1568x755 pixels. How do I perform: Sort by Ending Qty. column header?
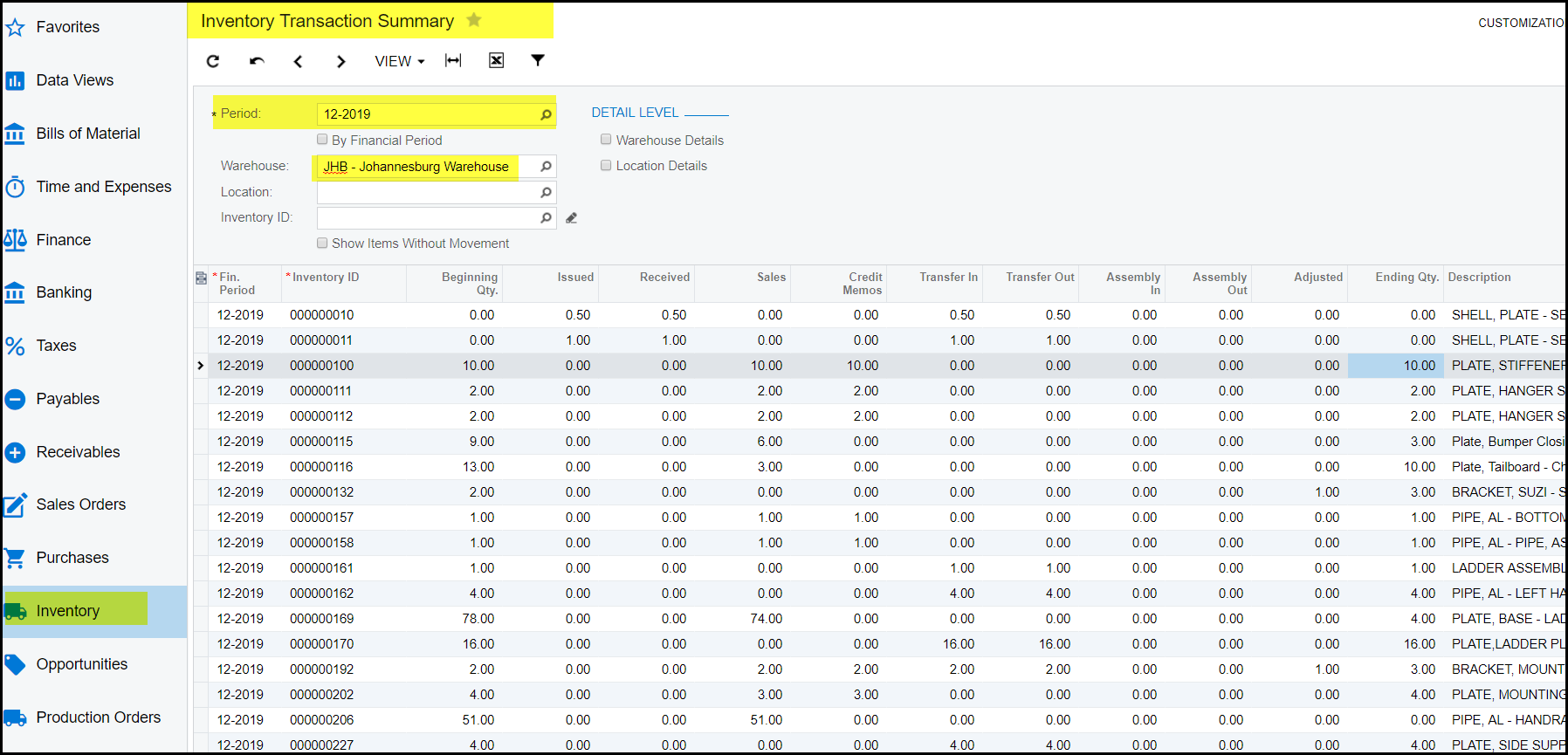tap(1406, 278)
